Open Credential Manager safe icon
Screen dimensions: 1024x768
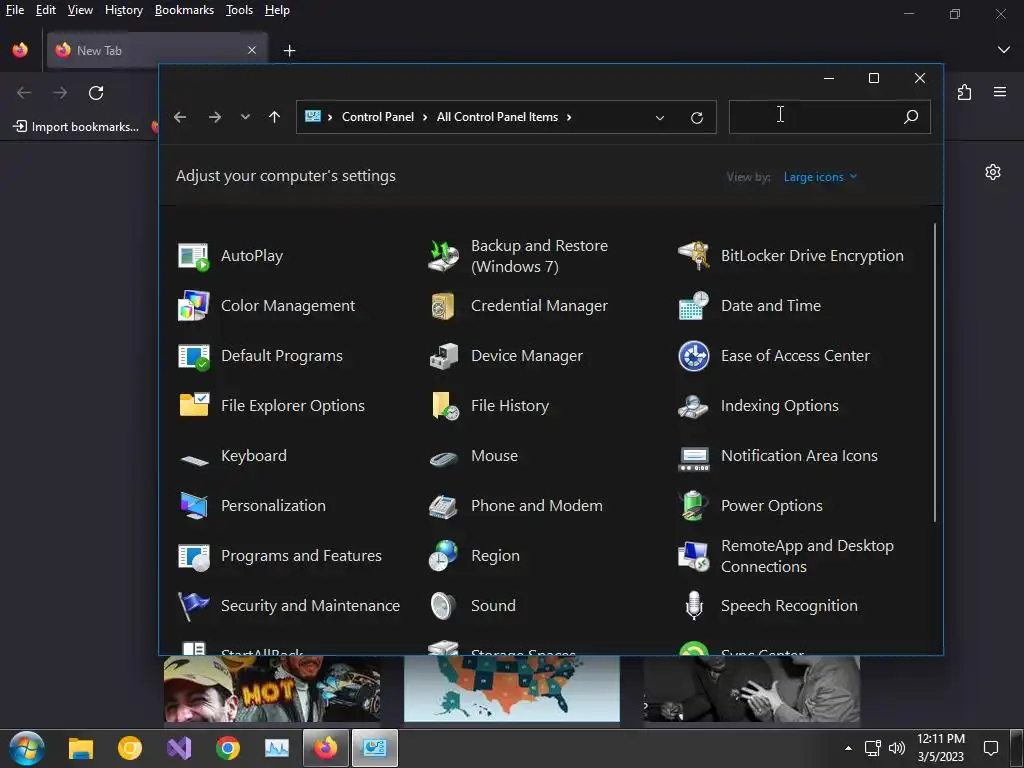(x=443, y=306)
